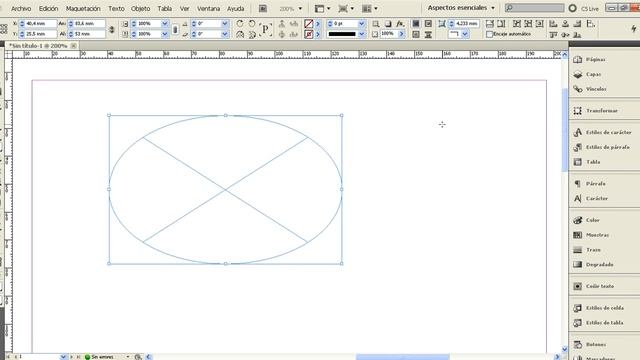Open the Aspectos esenciales workspace dropdown

[x=461, y=8]
